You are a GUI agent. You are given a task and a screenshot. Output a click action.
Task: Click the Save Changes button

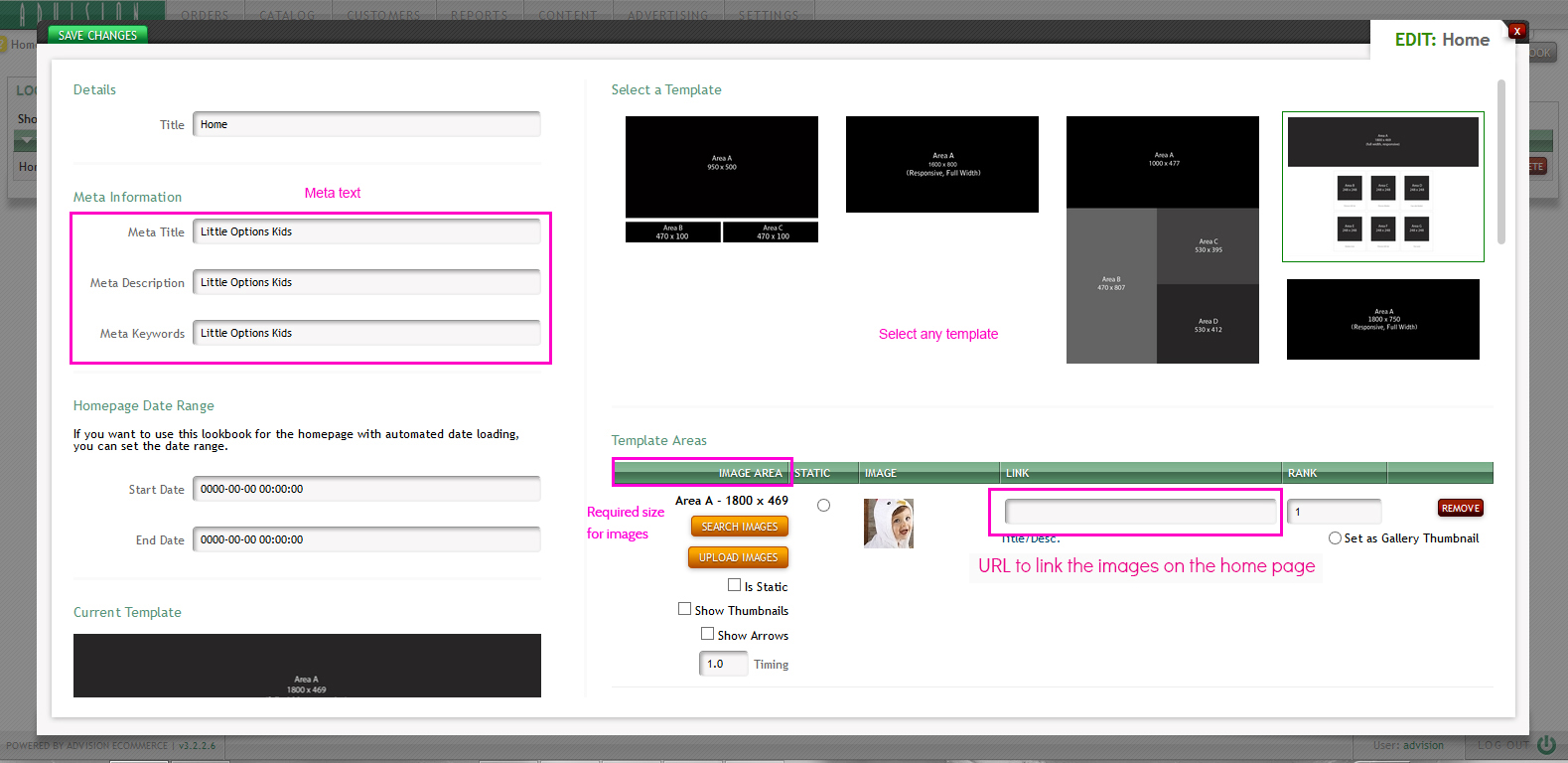coord(97,35)
